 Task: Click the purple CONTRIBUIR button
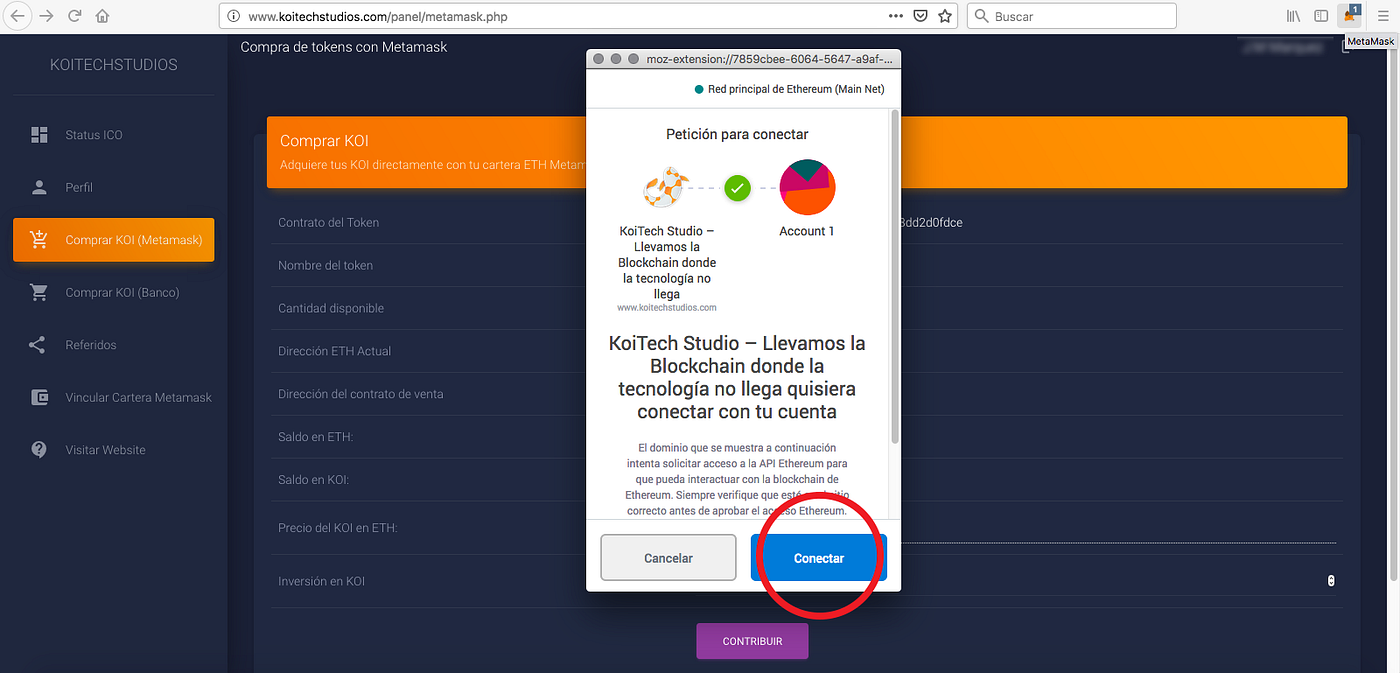[752, 641]
